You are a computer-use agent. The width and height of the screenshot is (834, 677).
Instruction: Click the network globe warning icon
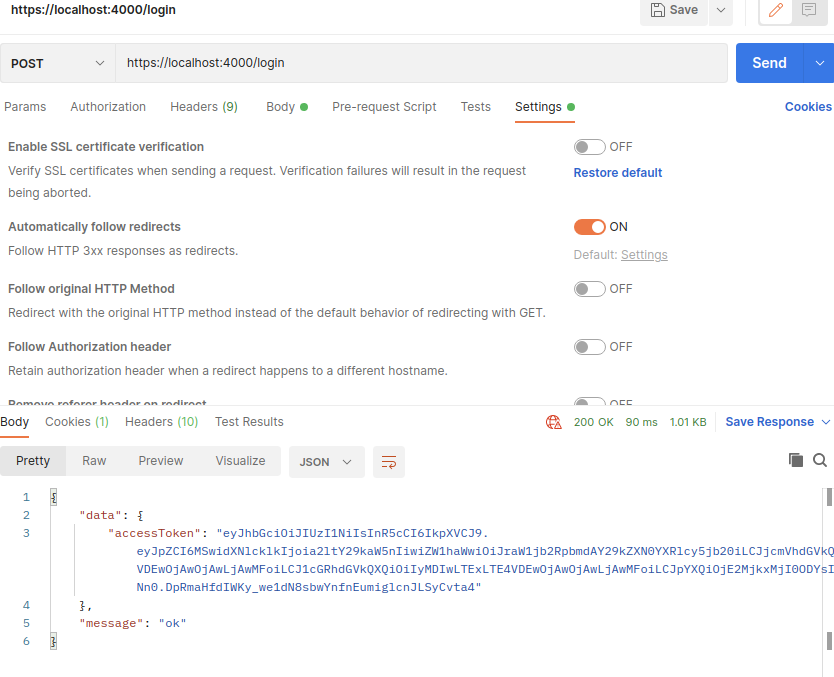[554, 422]
